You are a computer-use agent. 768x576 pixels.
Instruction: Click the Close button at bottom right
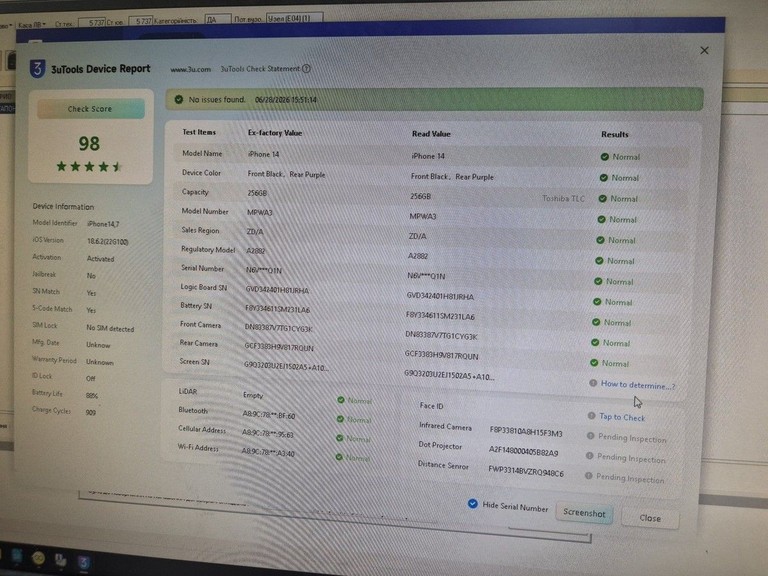pyautogui.click(x=650, y=518)
